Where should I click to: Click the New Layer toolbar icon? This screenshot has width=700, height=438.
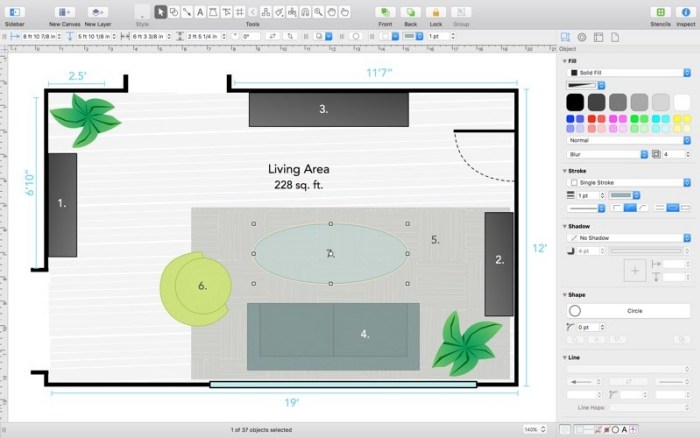pyautogui.click(x=97, y=12)
